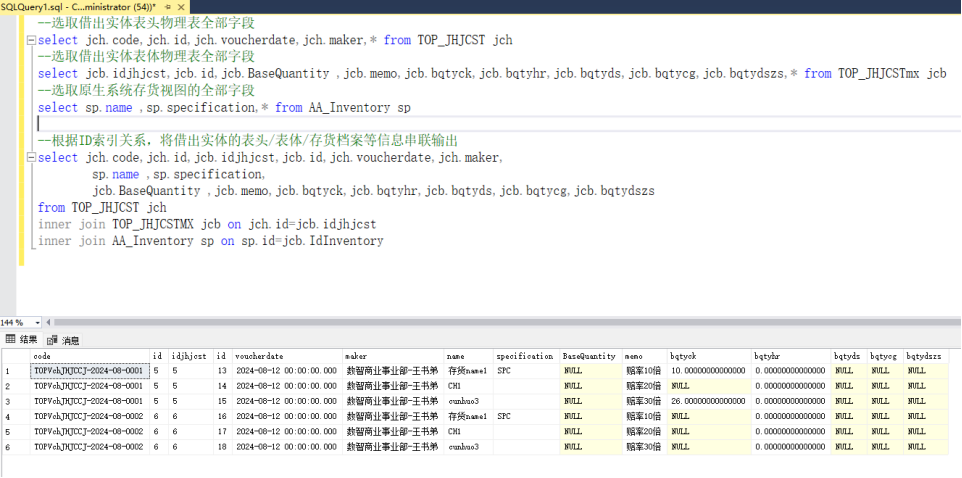962x478 pixels.
Task: Click the id cell showing 17
Action: tap(223, 432)
